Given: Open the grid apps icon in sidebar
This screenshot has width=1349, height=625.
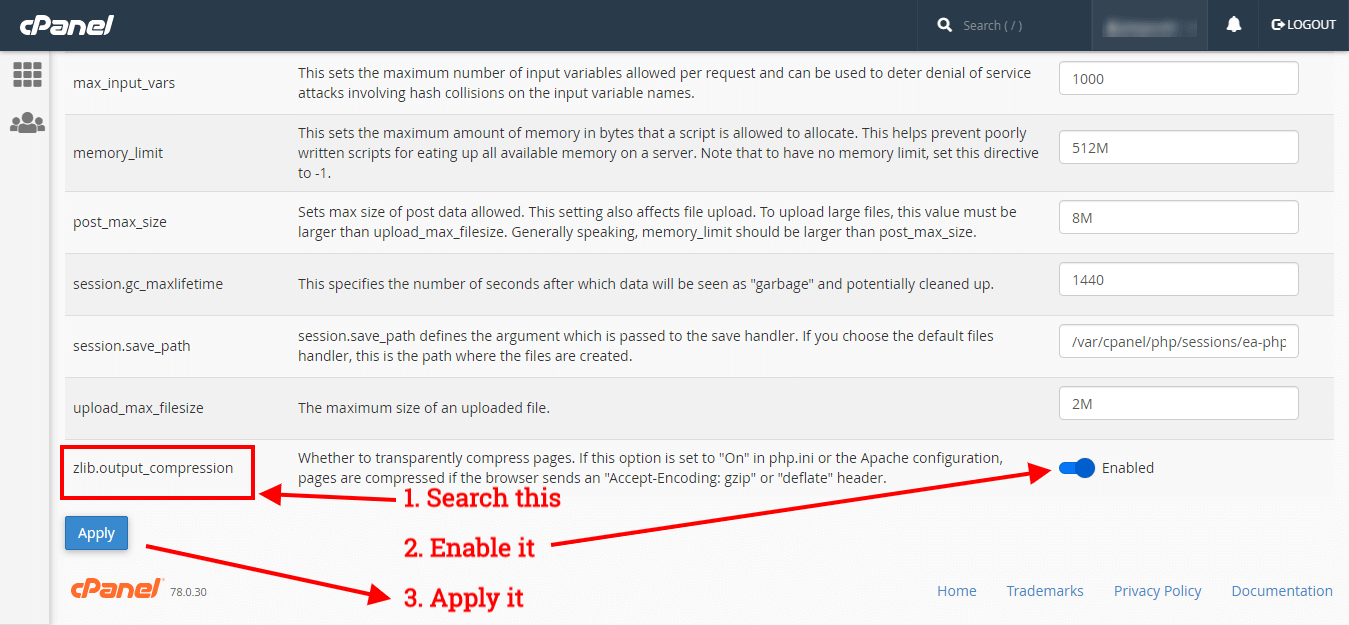Looking at the screenshot, I should [27, 74].
